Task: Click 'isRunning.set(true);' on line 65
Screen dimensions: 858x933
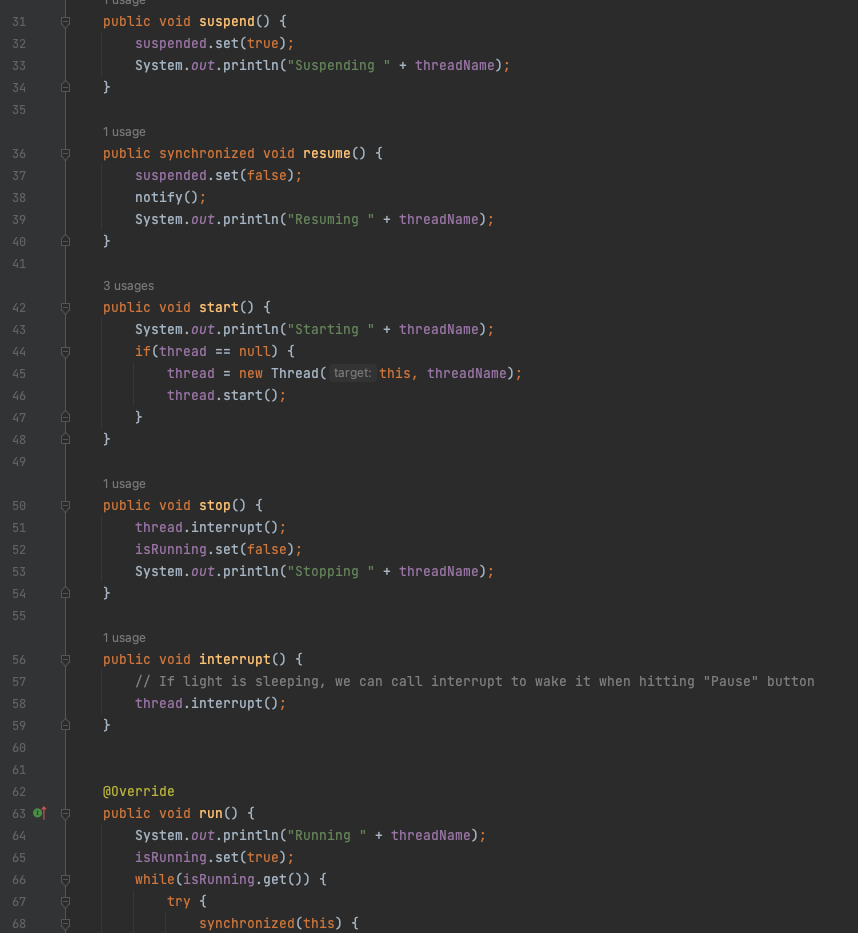Action: pos(214,858)
